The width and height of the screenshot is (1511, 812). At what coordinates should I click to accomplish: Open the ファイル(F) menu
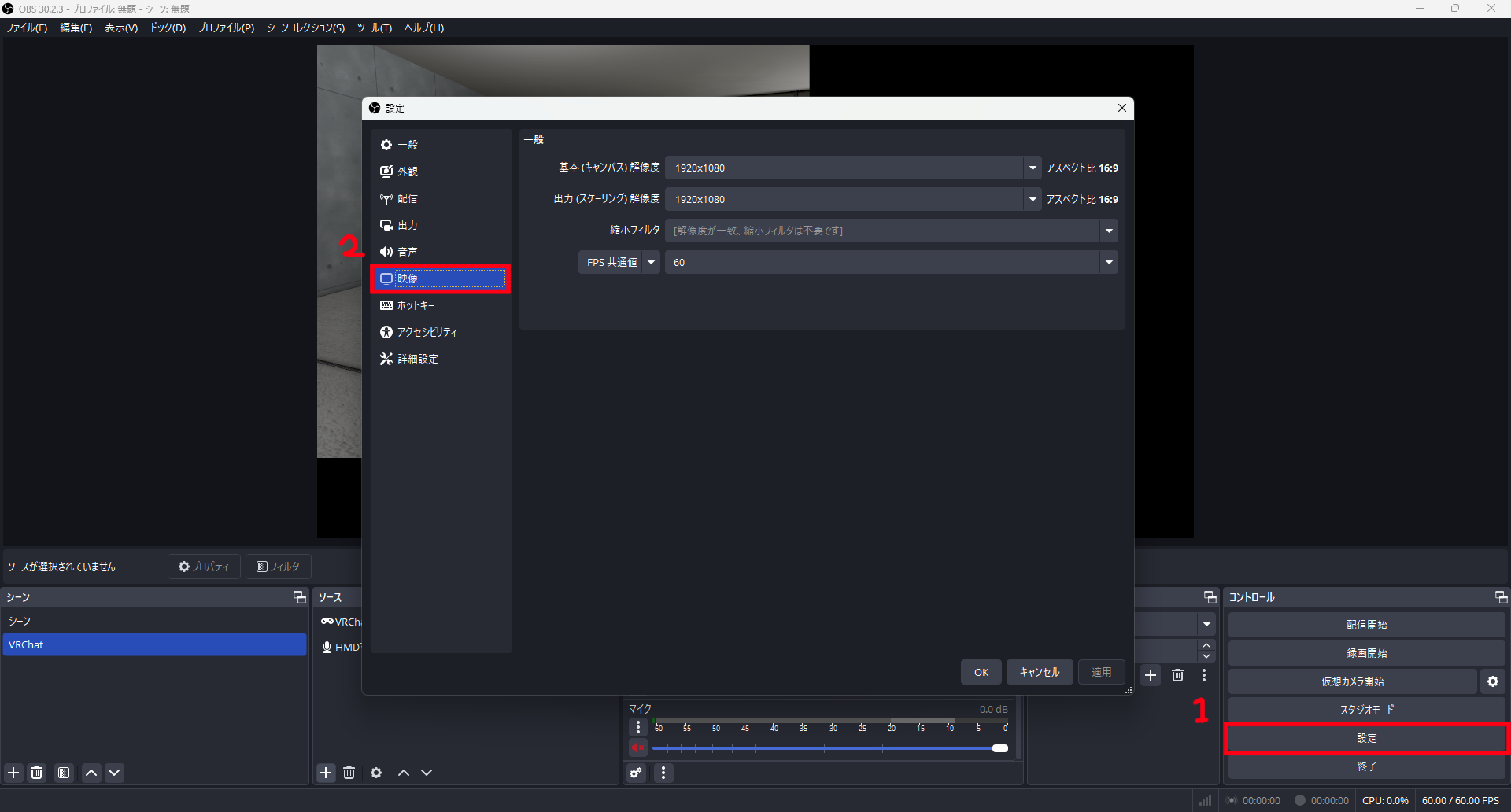pos(26,28)
